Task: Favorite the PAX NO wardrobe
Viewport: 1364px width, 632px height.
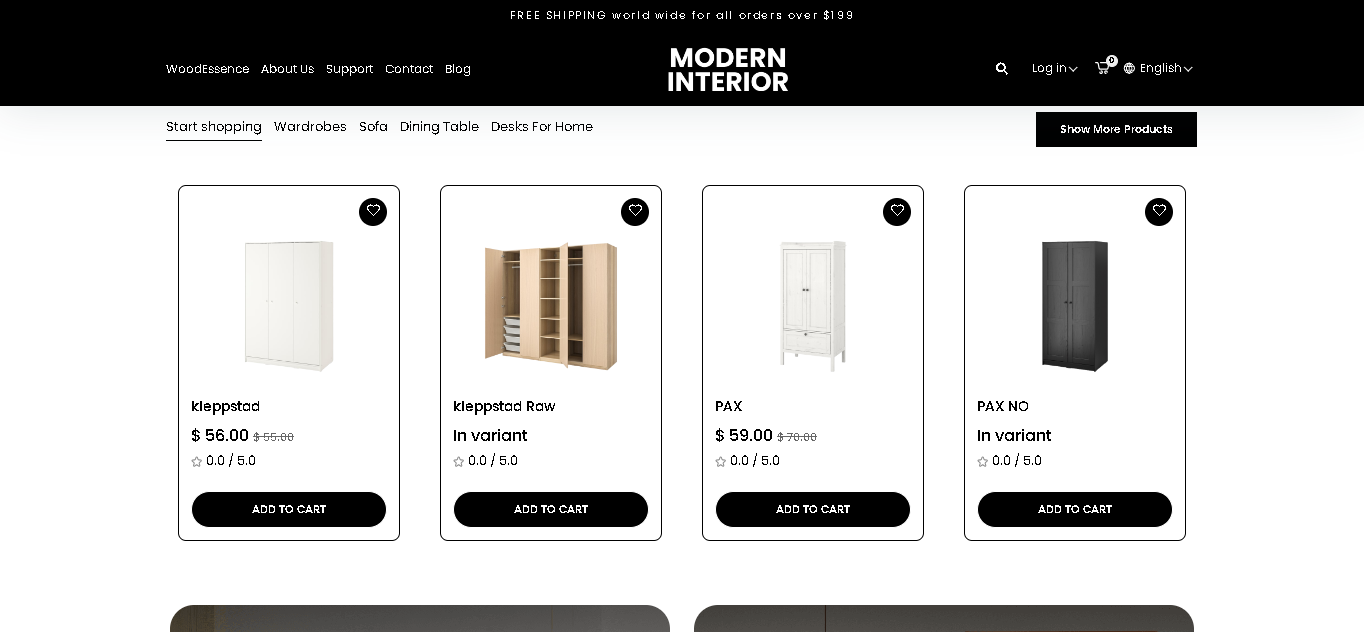Action: 1159,212
